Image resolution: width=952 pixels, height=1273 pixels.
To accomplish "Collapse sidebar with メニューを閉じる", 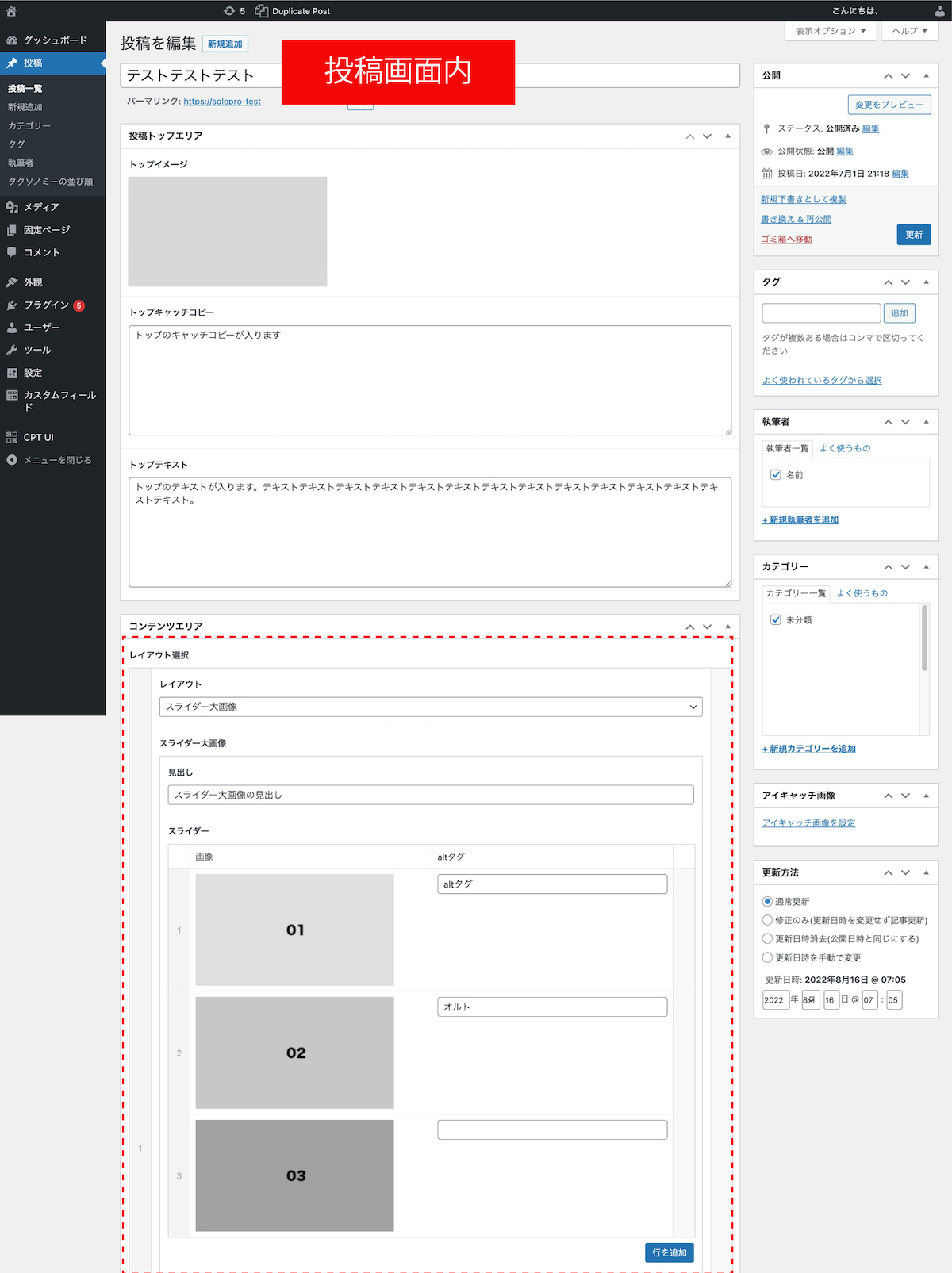I will (x=57, y=460).
